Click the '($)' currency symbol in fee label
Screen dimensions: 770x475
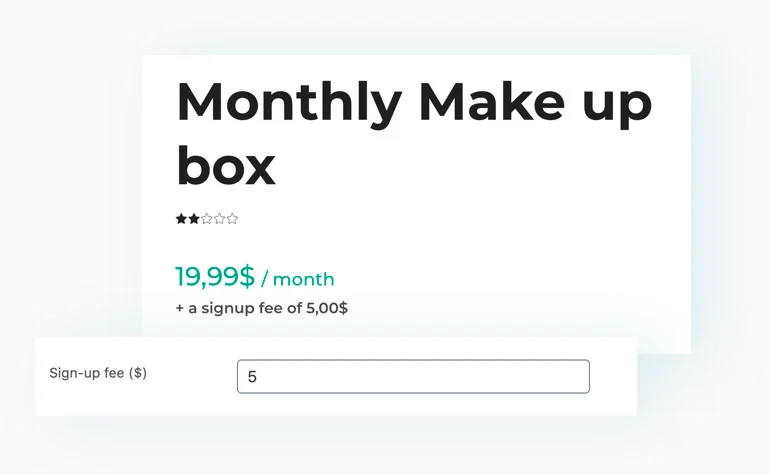tap(138, 373)
